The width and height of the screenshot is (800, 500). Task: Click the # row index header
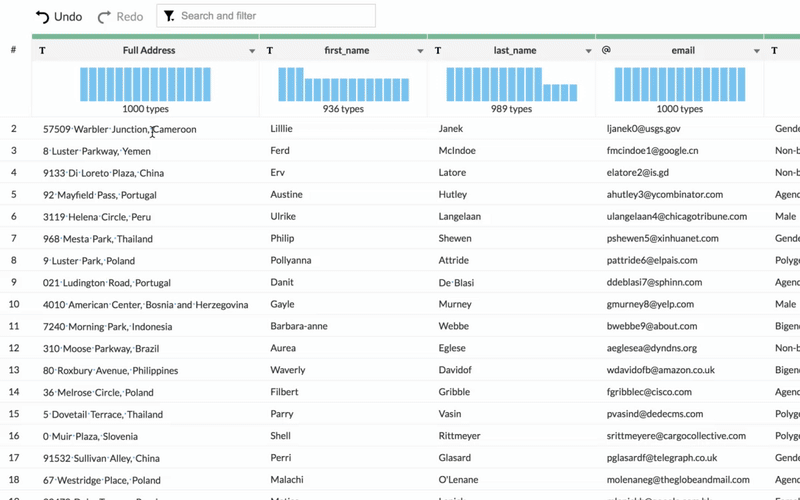click(13, 49)
